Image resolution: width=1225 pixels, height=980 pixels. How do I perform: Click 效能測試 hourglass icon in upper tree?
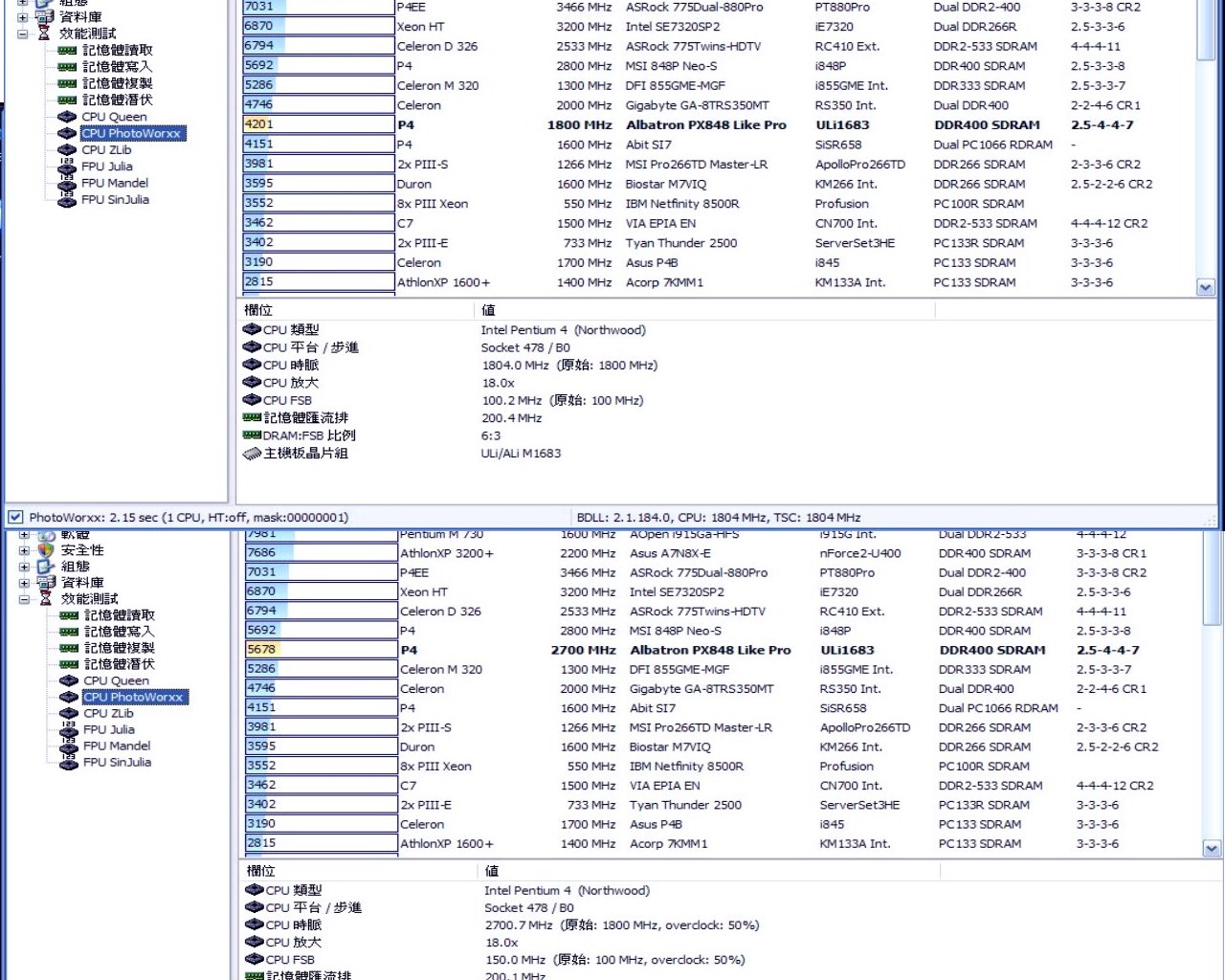pos(44,33)
